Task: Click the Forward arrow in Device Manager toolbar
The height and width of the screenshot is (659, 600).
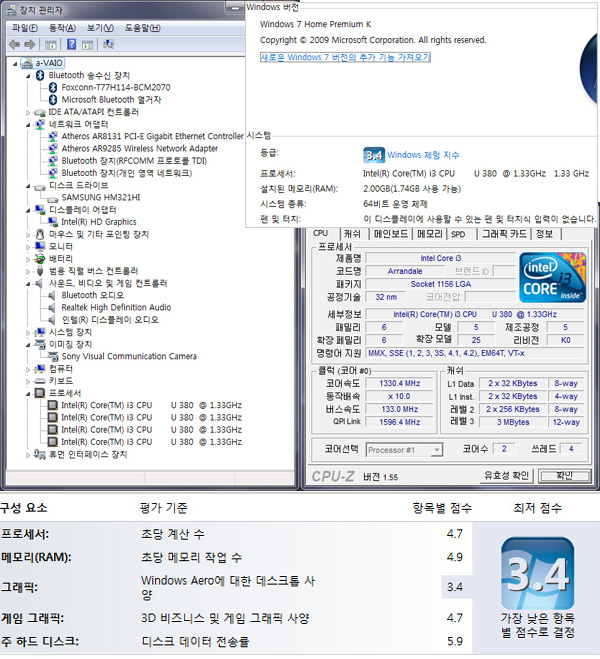Action: (29, 44)
